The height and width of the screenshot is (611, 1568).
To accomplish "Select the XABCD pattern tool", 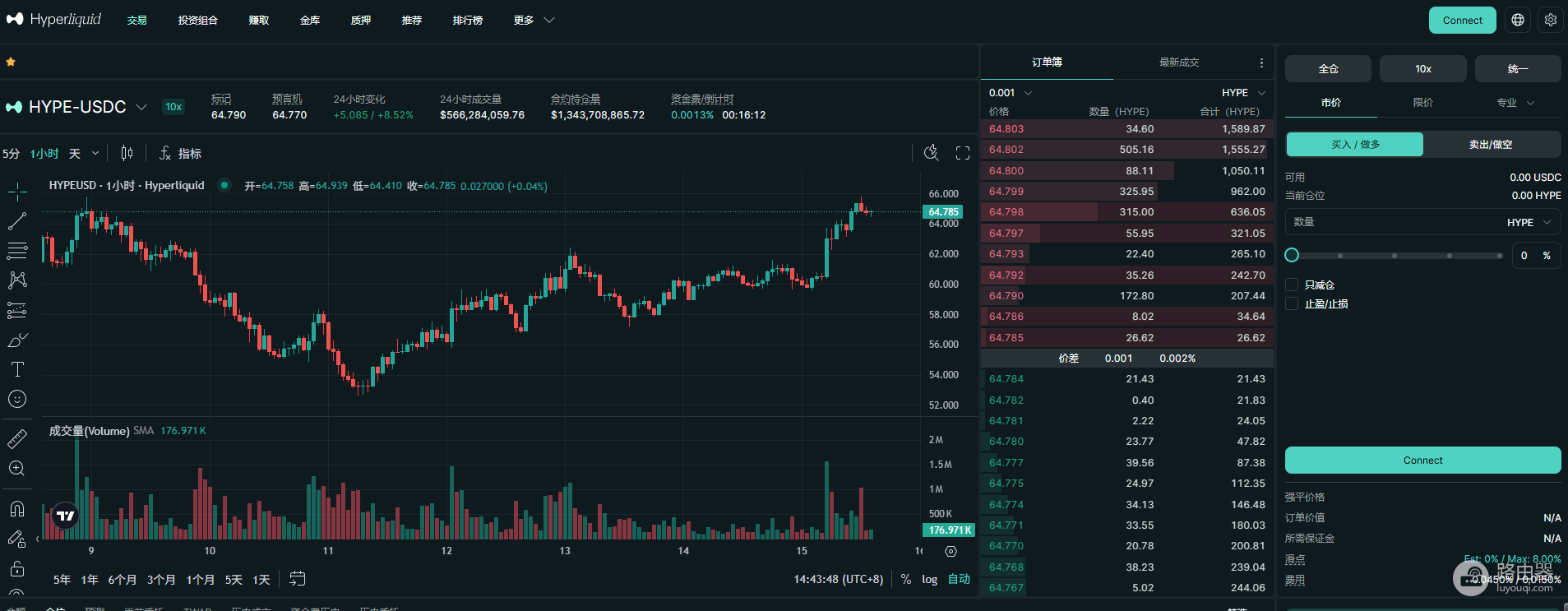I will tap(17, 280).
